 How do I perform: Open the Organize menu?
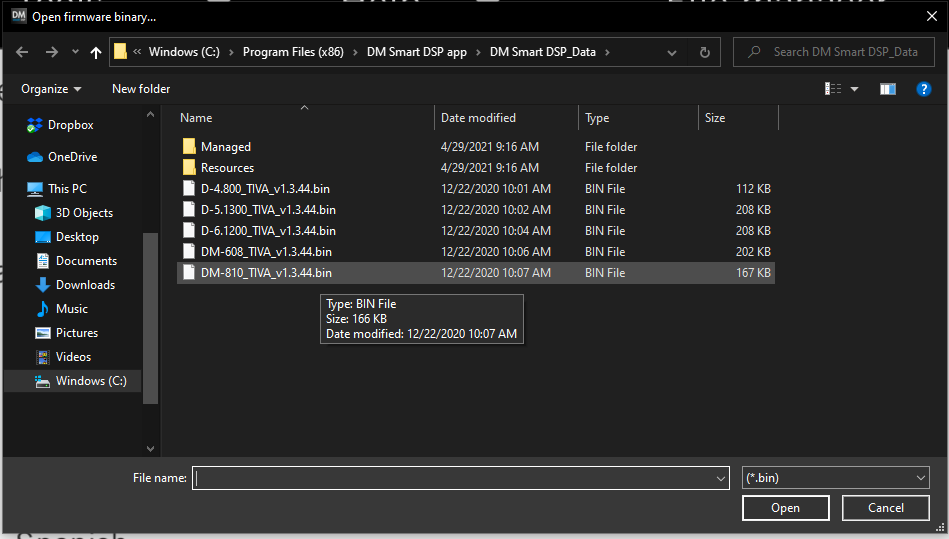51,89
